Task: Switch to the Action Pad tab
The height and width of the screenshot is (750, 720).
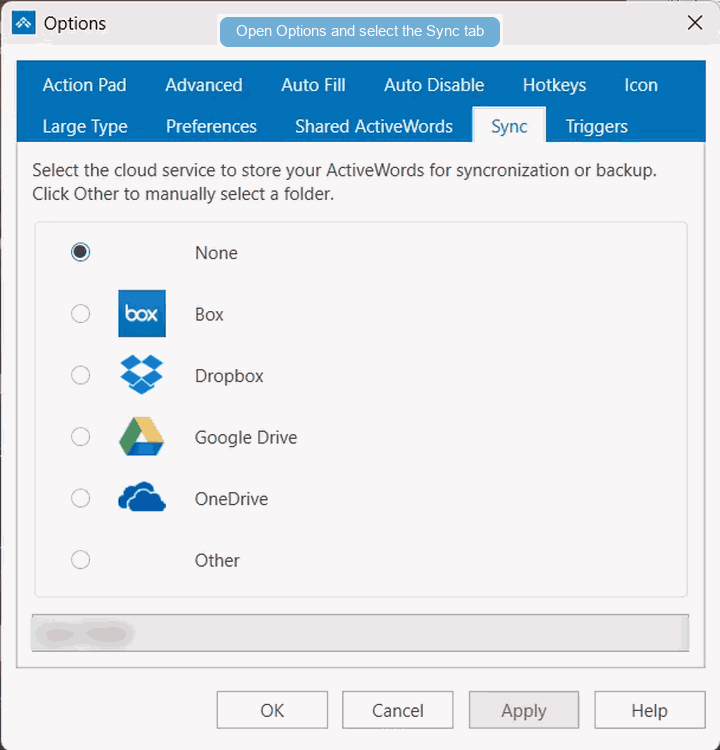Action: tap(85, 85)
